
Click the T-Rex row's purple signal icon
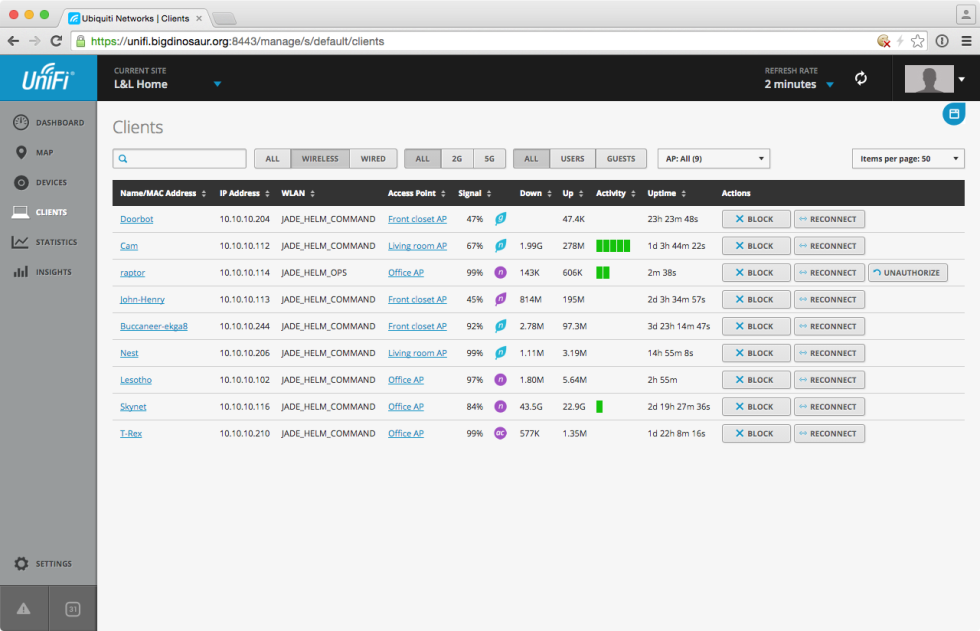pos(500,434)
